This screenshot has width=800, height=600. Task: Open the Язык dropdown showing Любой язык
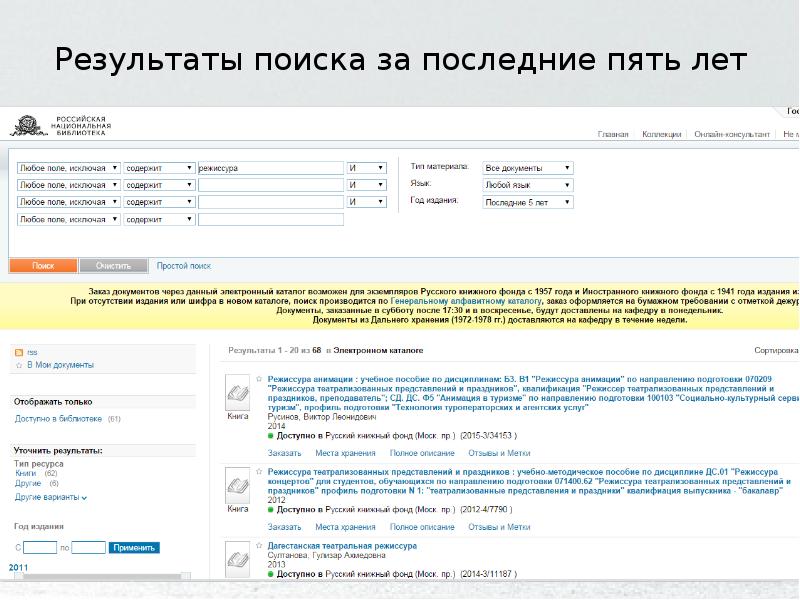pyautogui.click(x=528, y=185)
